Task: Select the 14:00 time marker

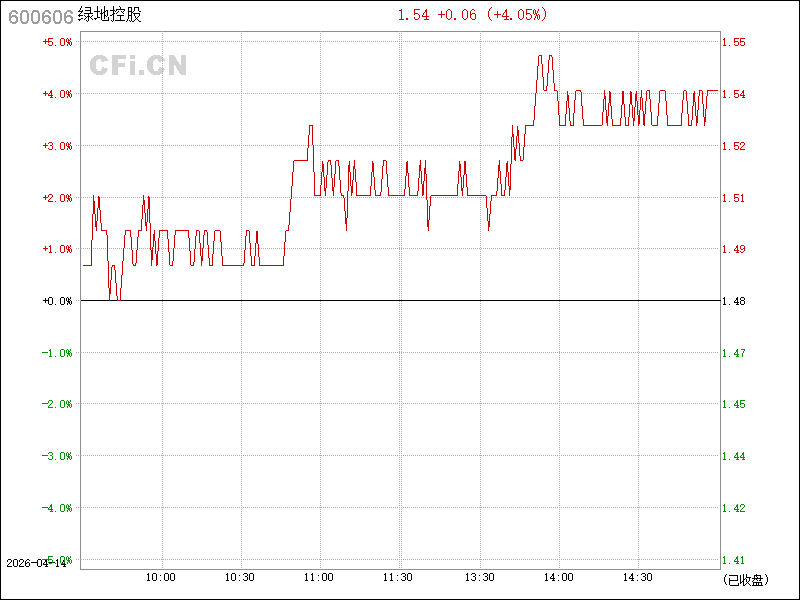Action: coord(558,577)
